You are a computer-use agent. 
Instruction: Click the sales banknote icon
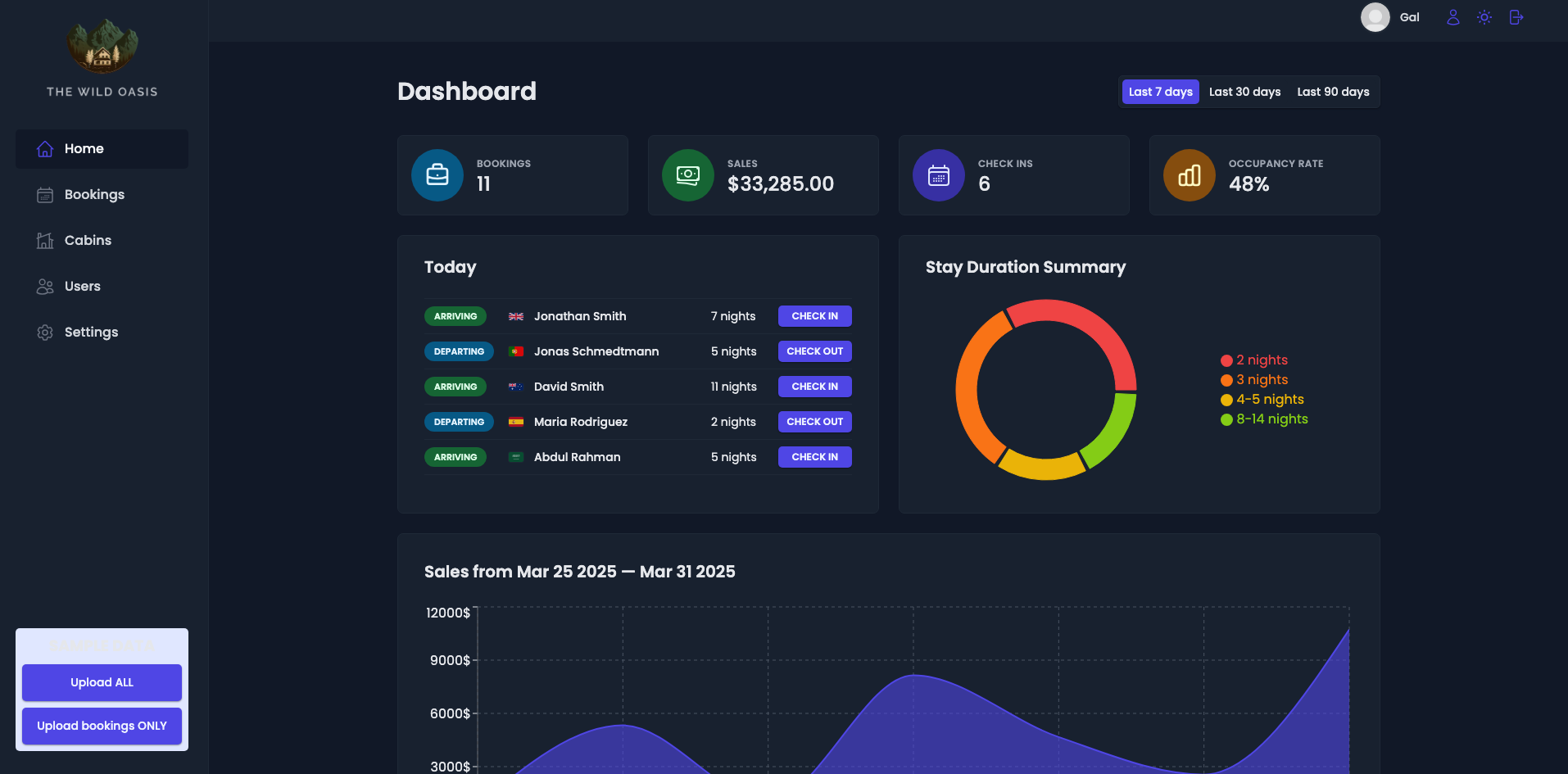pyautogui.click(x=688, y=175)
